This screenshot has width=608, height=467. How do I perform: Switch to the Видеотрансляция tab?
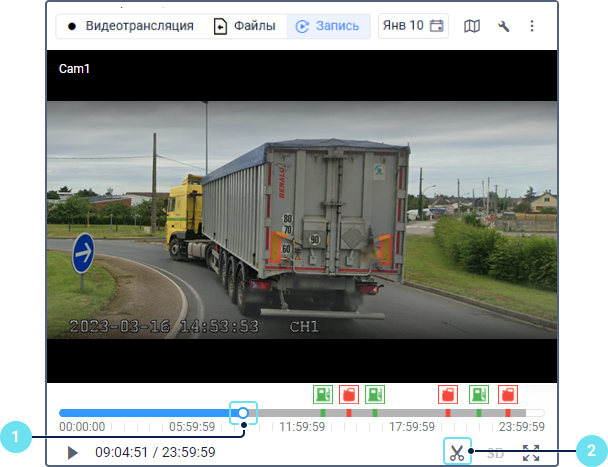pyautogui.click(x=131, y=26)
